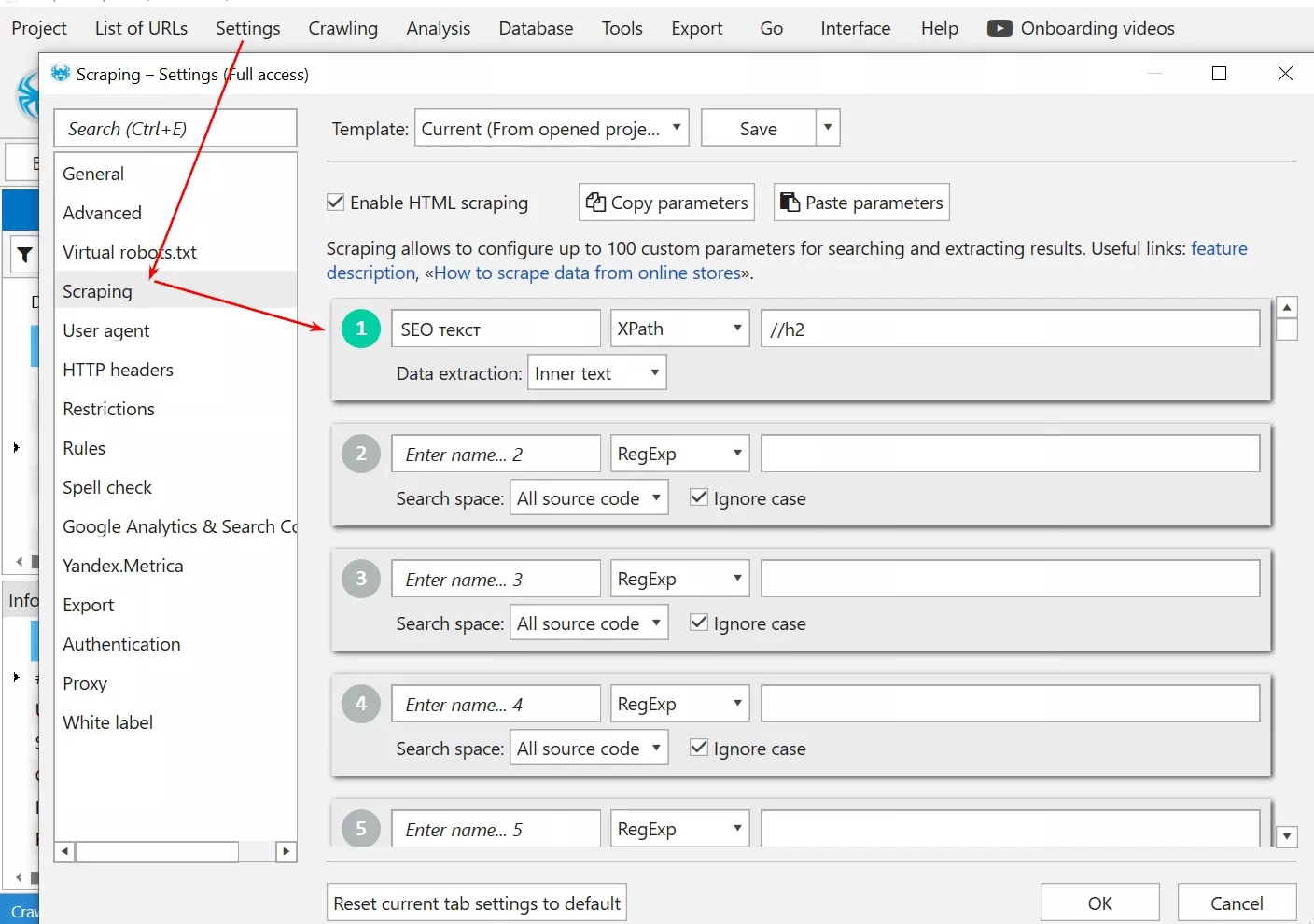The image size is (1314, 924).
Task: Open the Export menu in menu bar
Action: [697, 28]
